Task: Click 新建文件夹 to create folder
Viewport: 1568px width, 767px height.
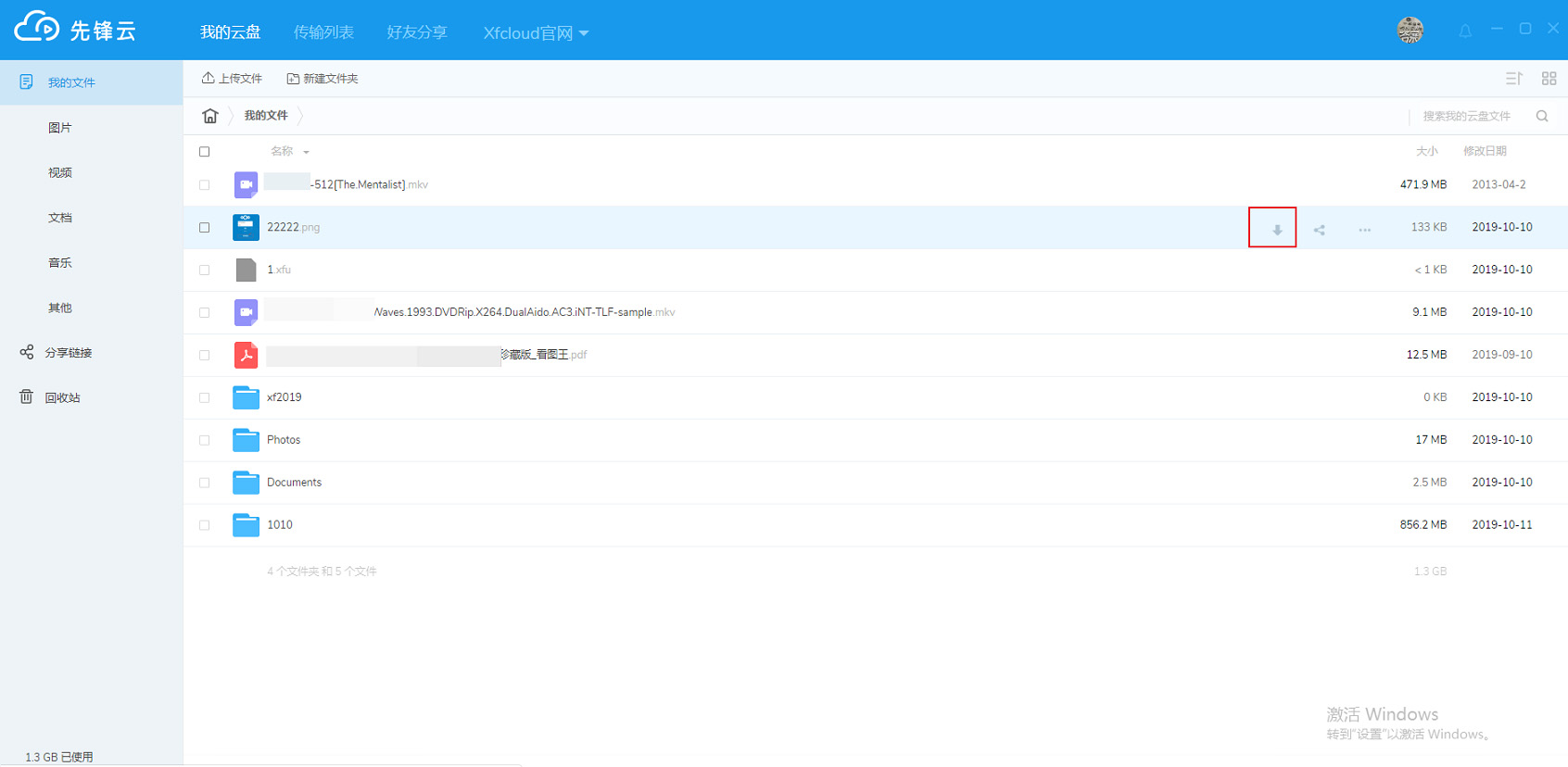Action: 322,79
